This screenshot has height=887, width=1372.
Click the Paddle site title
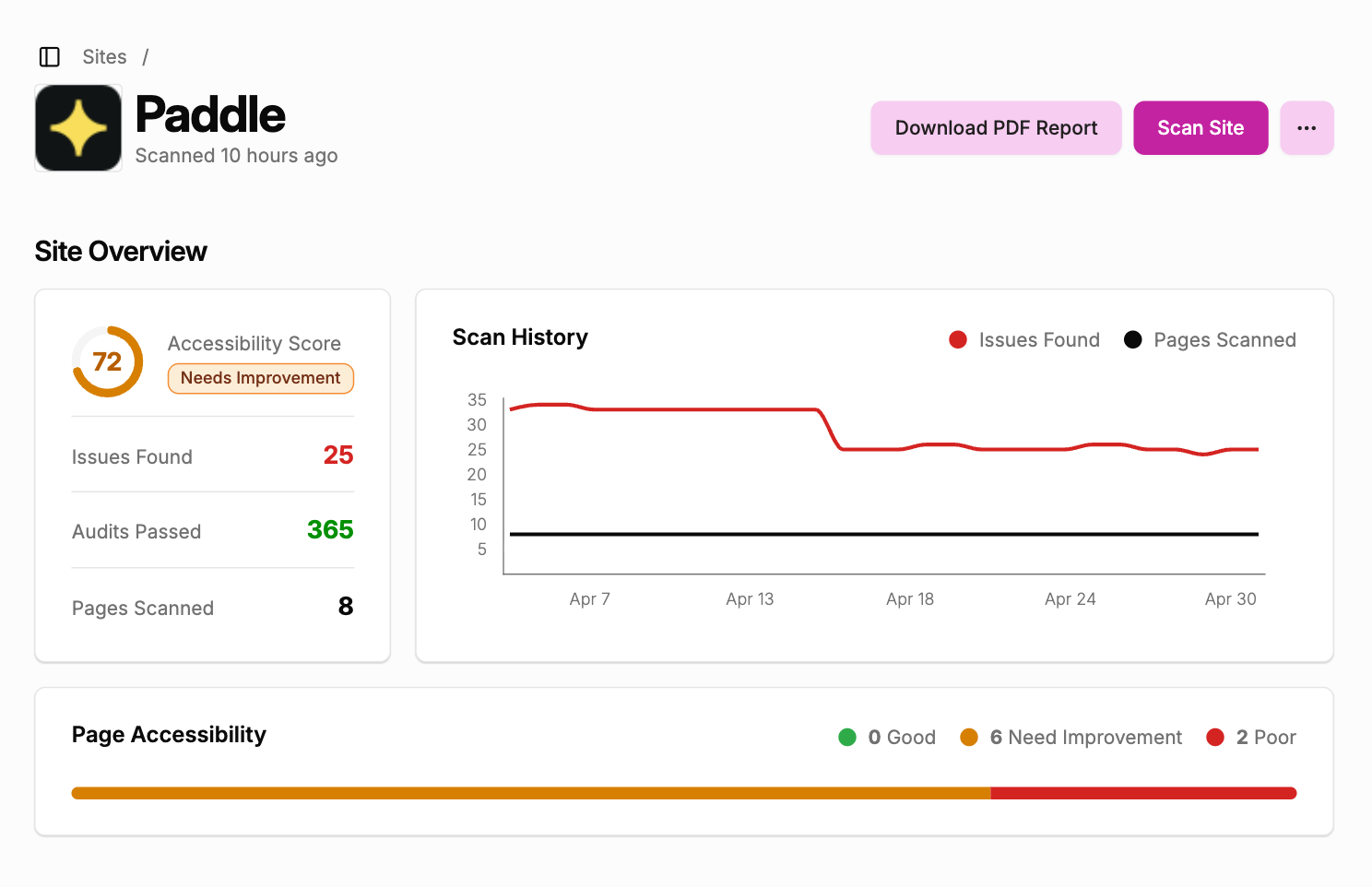point(211,115)
